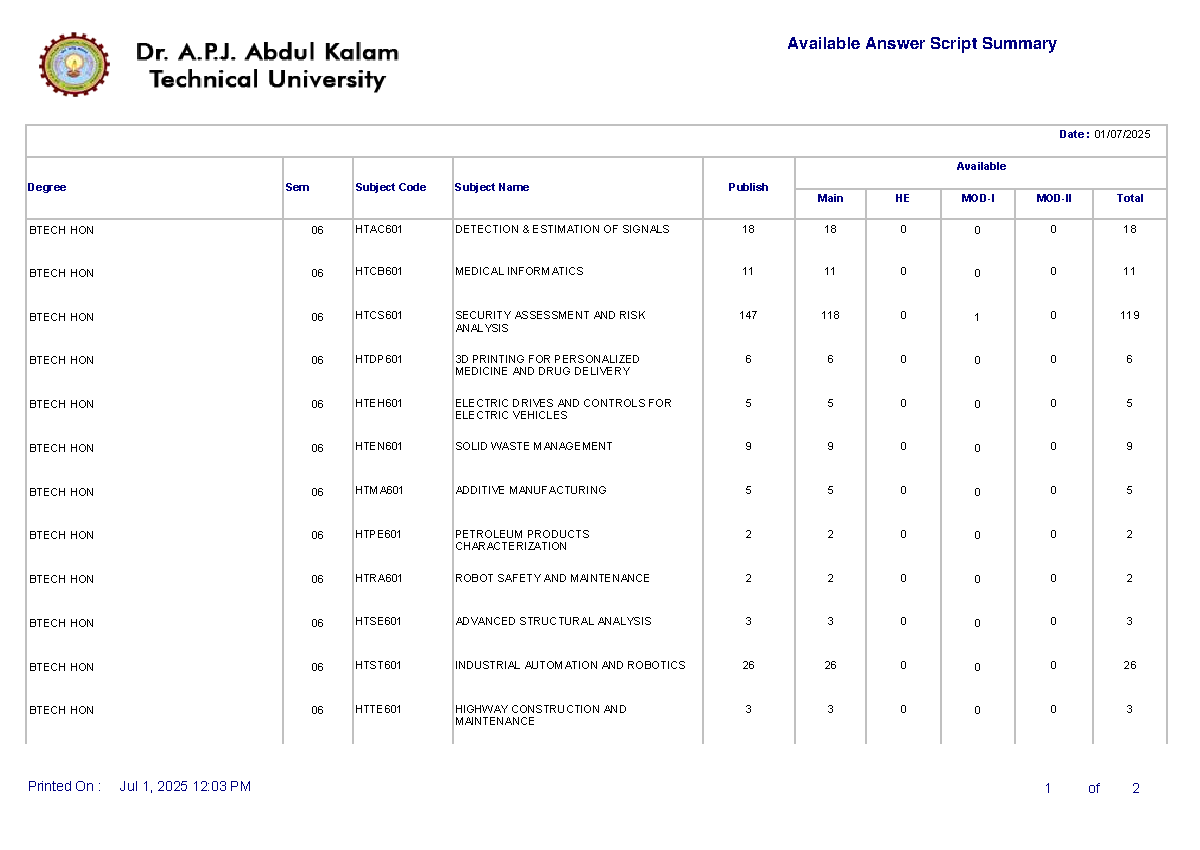Image resolution: width=1200 pixels, height=850 pixels.
Task: Select the 'HE' column header
Action: pyautogui.click(x=902, y=198)
